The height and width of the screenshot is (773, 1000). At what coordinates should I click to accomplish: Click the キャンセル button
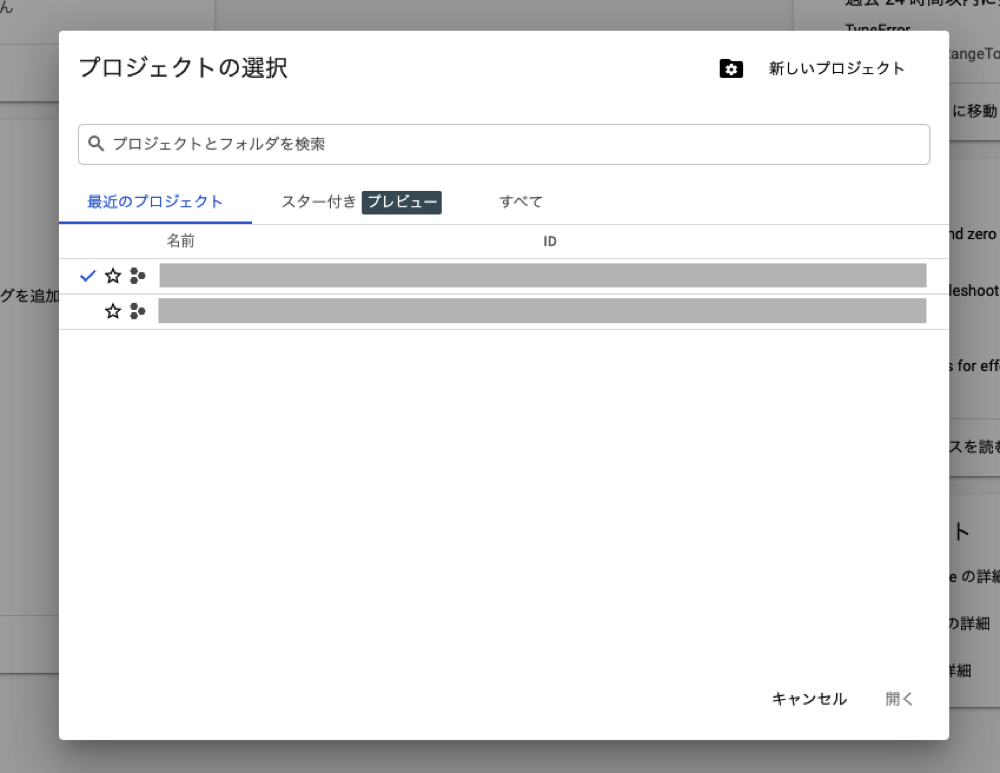(x=808, y=699)
